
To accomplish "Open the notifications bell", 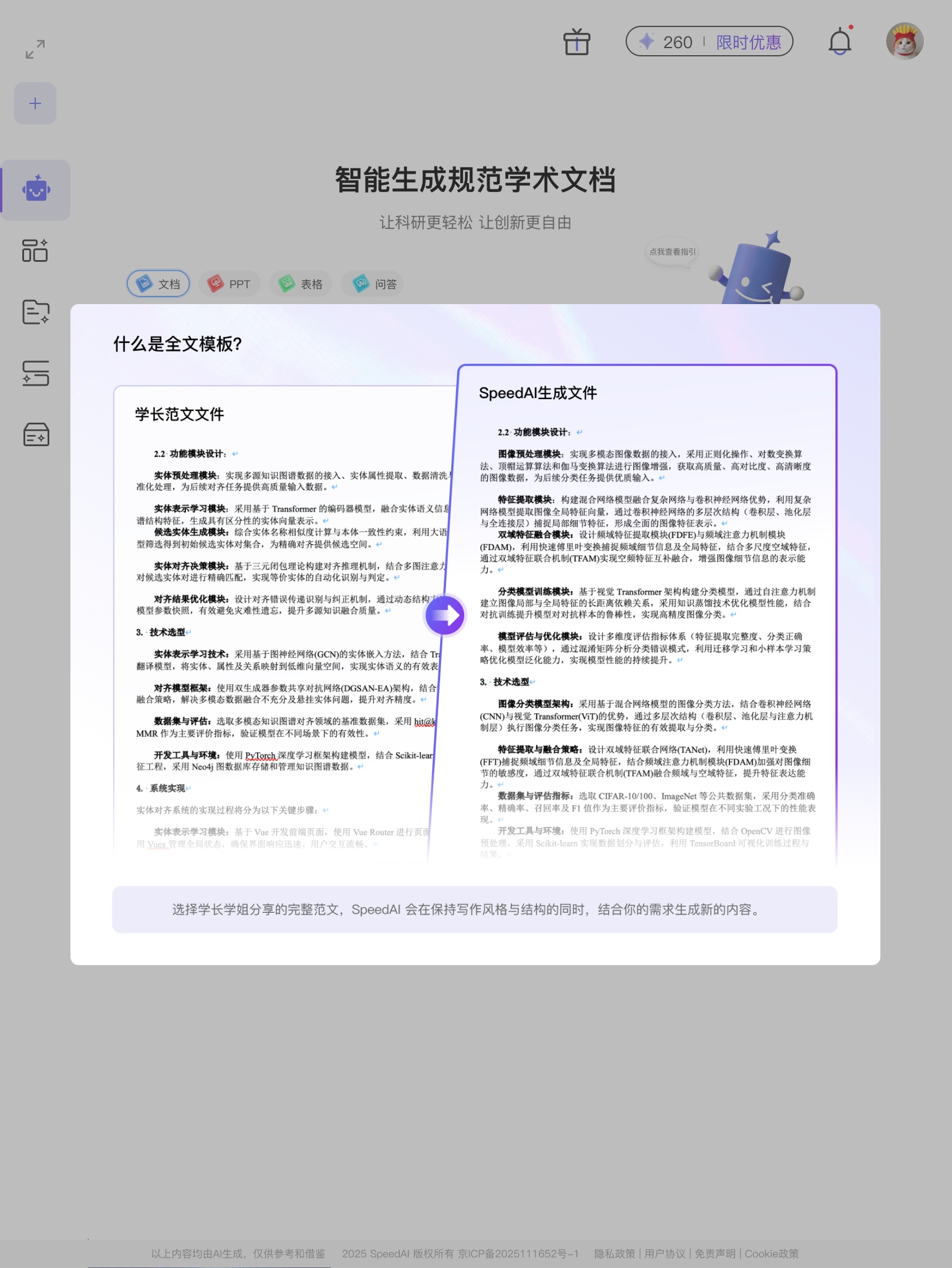I will pyautogui.click(x=839, y=42).
